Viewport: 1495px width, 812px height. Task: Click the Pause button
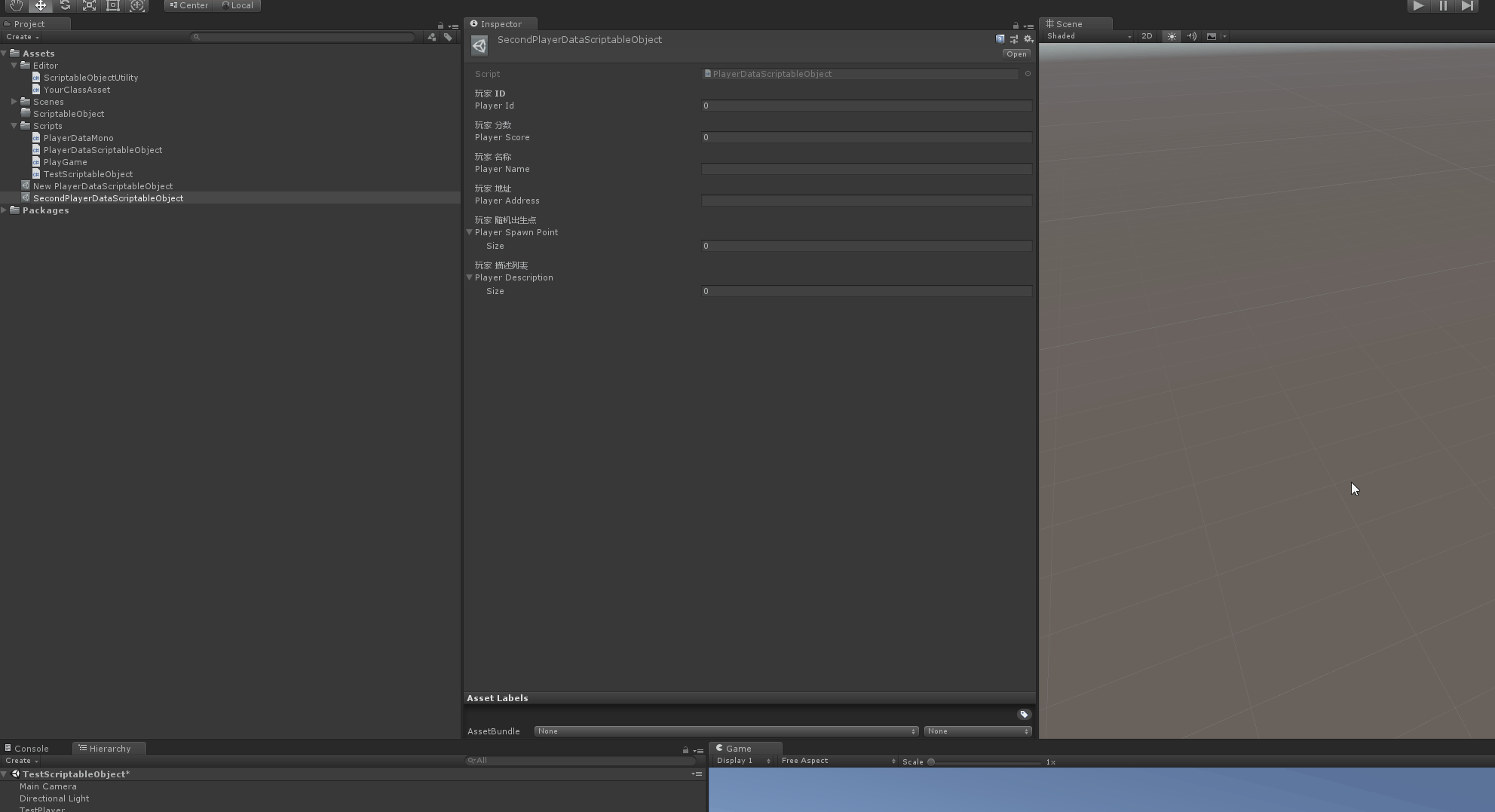1442,6
